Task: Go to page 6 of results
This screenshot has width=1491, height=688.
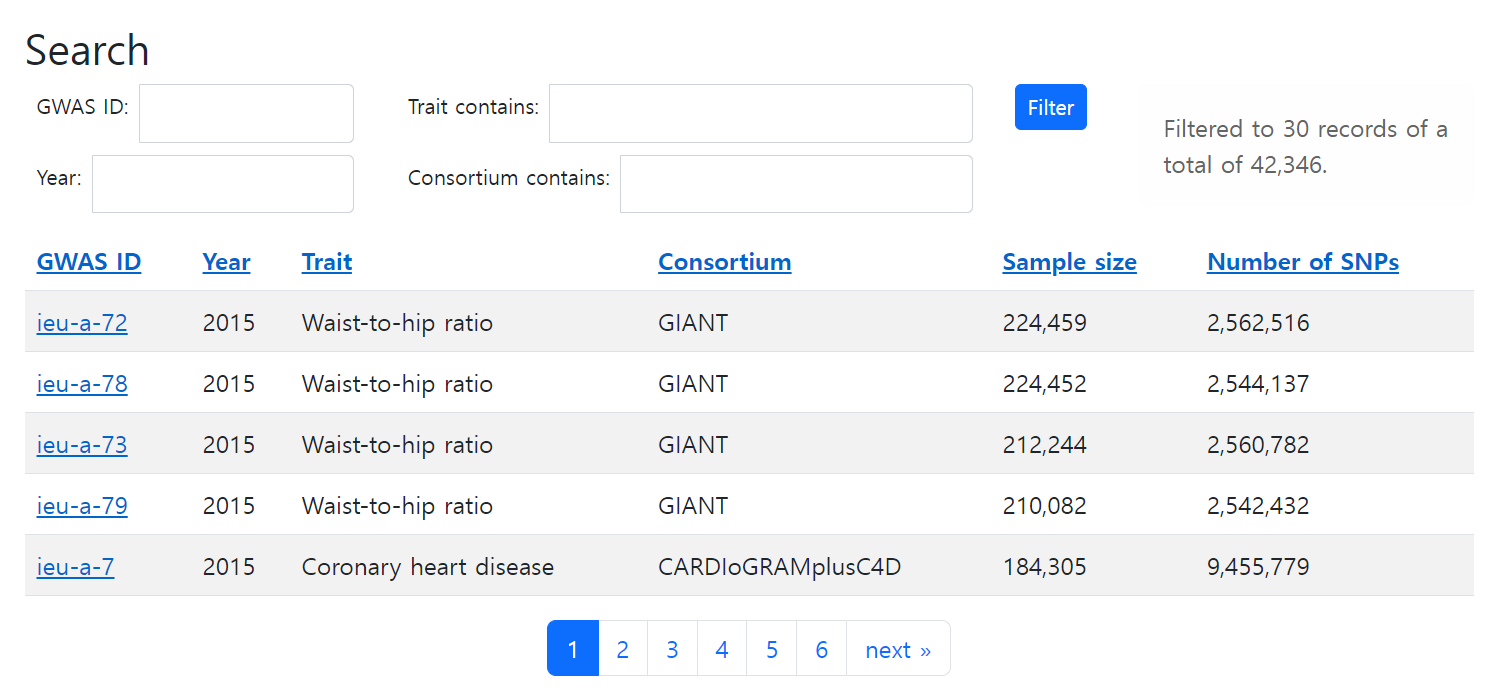Action: point(821,648)
